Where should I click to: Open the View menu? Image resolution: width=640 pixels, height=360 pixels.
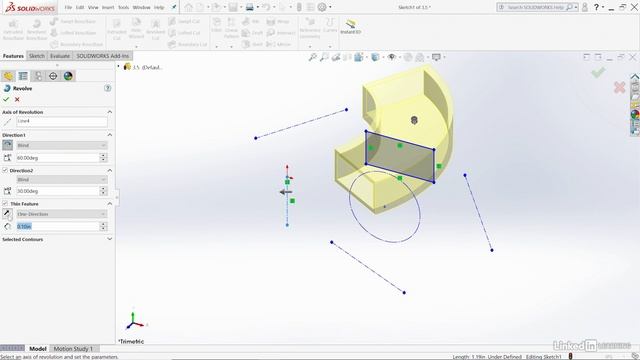[x=93, y=7]
